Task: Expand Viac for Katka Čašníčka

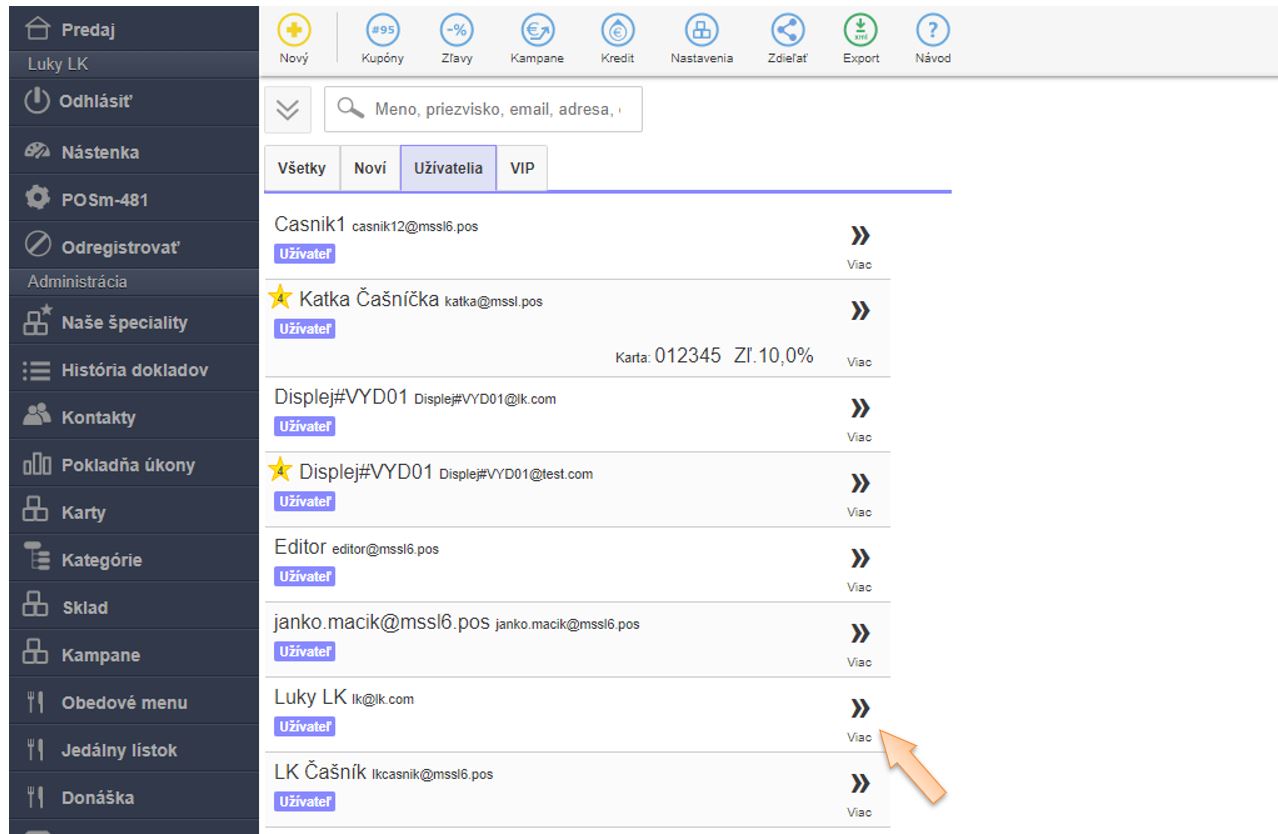Action: (x=859, y=311)
